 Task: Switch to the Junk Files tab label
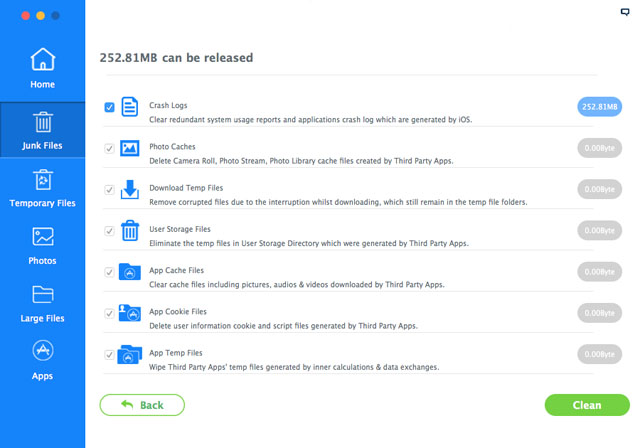pos(42,146)
